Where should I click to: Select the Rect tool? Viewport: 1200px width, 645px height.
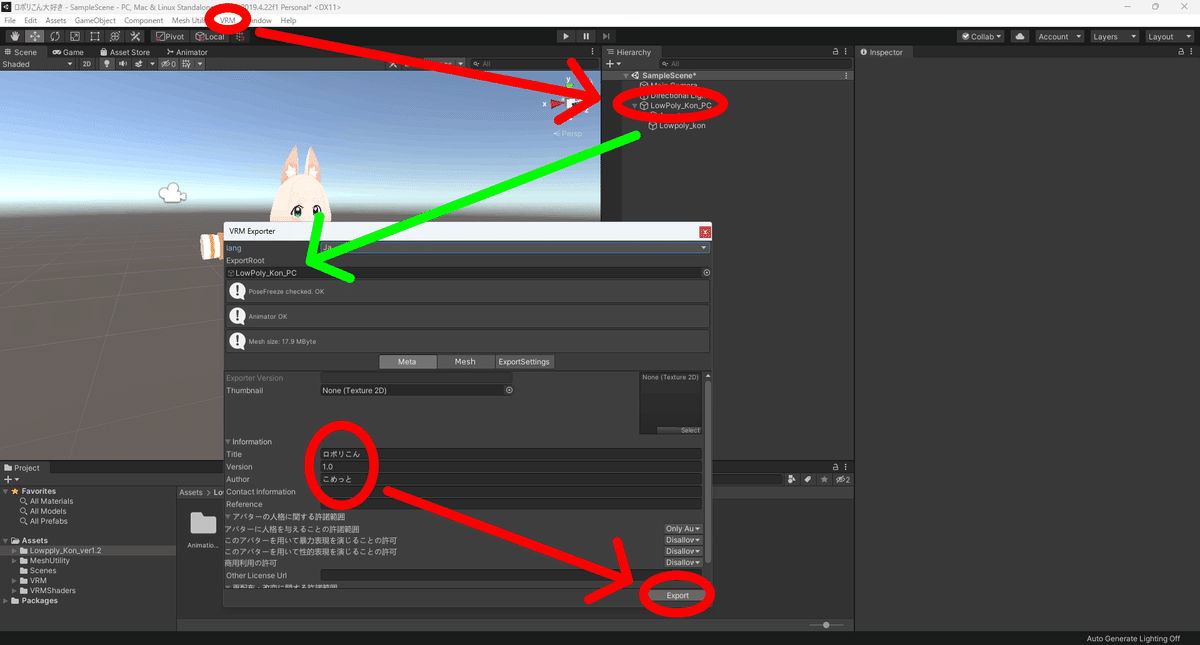[x=94, y=36]
